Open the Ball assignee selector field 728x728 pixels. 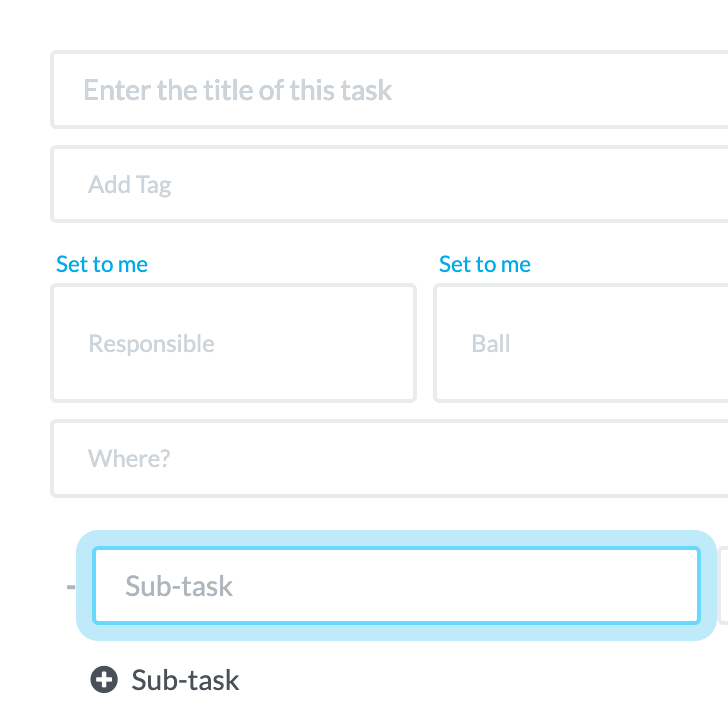[581, 343]
